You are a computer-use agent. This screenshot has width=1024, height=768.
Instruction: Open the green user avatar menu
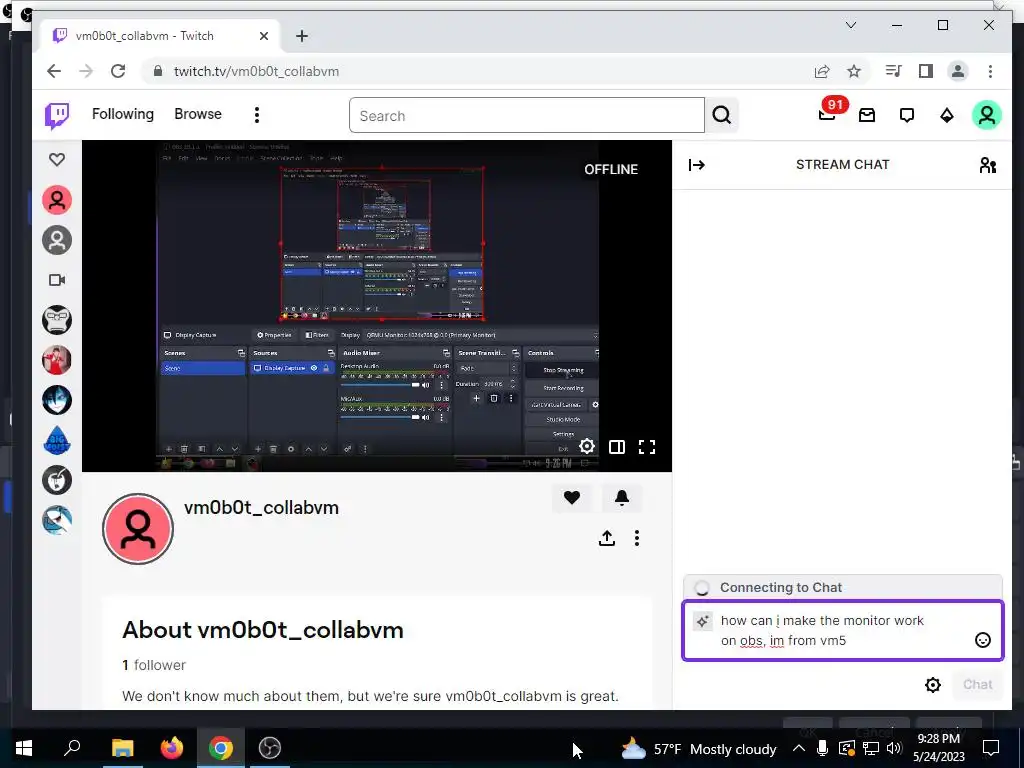987,116
